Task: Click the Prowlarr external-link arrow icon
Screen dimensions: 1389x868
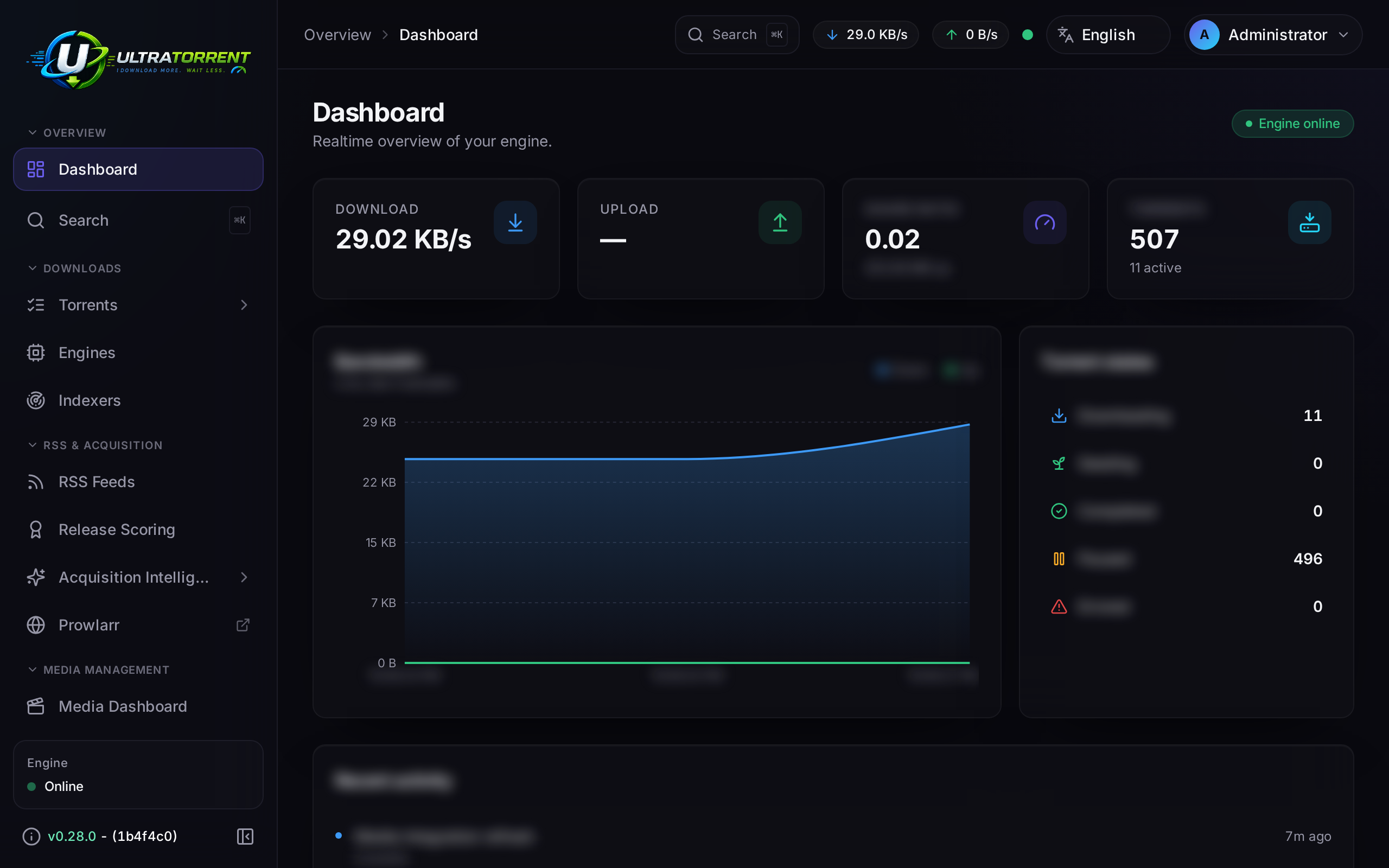Action: coord(244,624)
